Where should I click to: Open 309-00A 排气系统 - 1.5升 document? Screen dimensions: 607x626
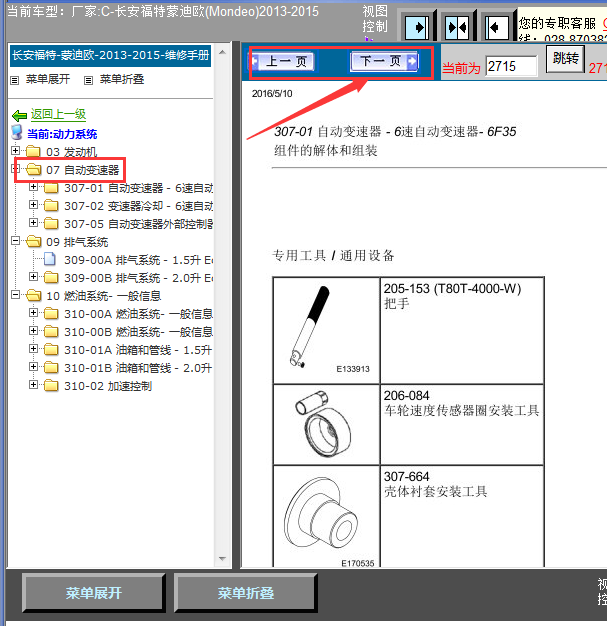(139, 260)
